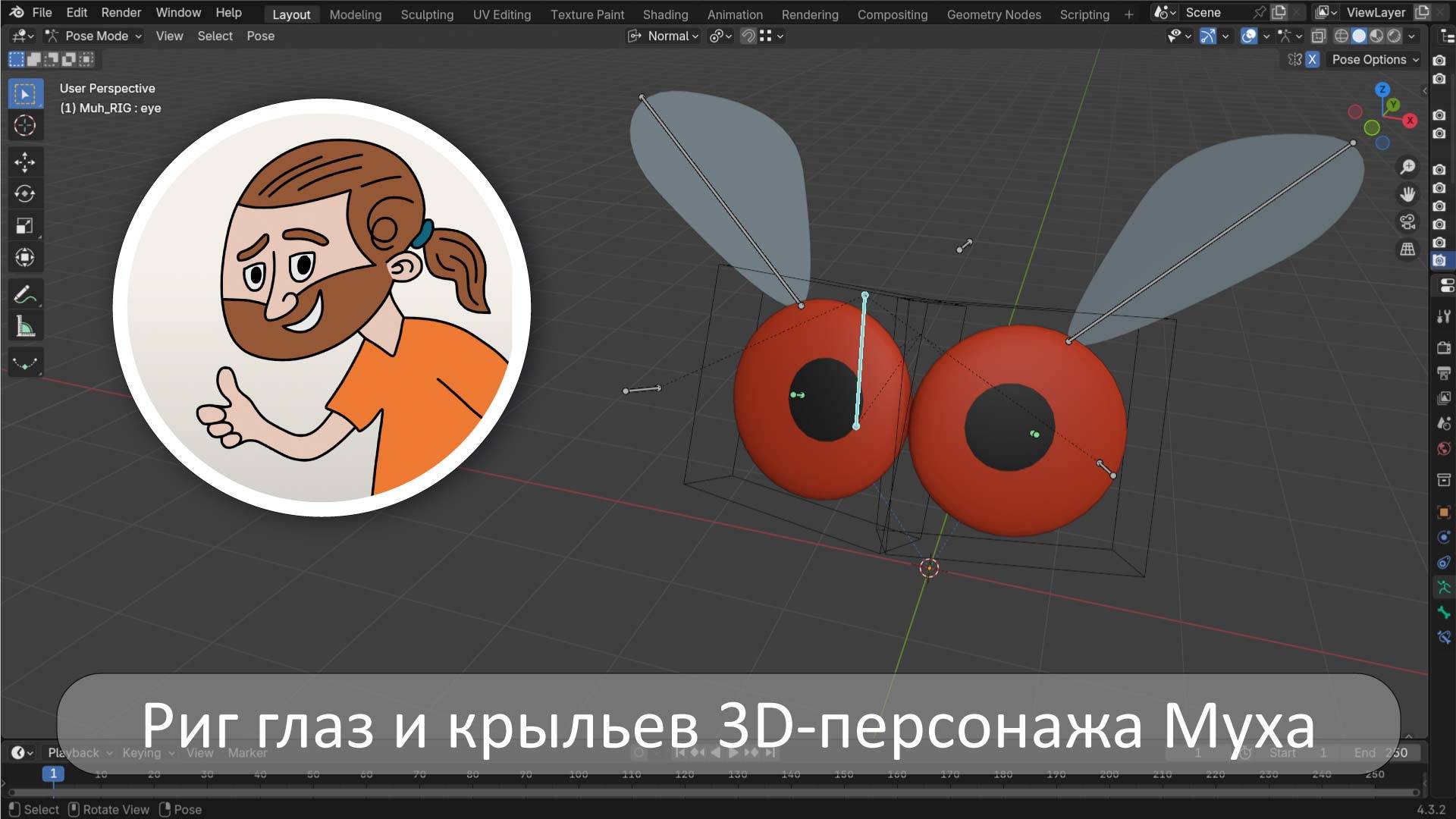Toggle X-axis pose mirroring
The image size is (1456, 819).
[x=1311, y=60]
